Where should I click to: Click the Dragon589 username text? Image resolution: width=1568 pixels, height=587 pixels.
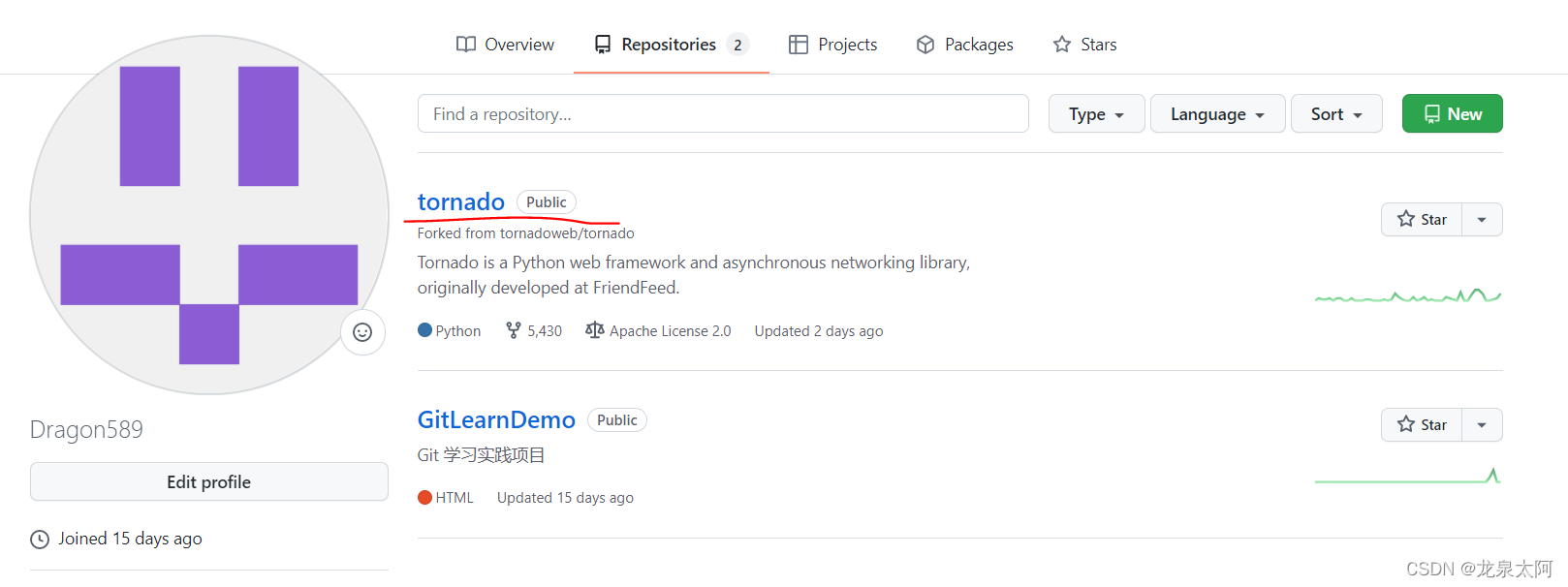tap(86, 429)
